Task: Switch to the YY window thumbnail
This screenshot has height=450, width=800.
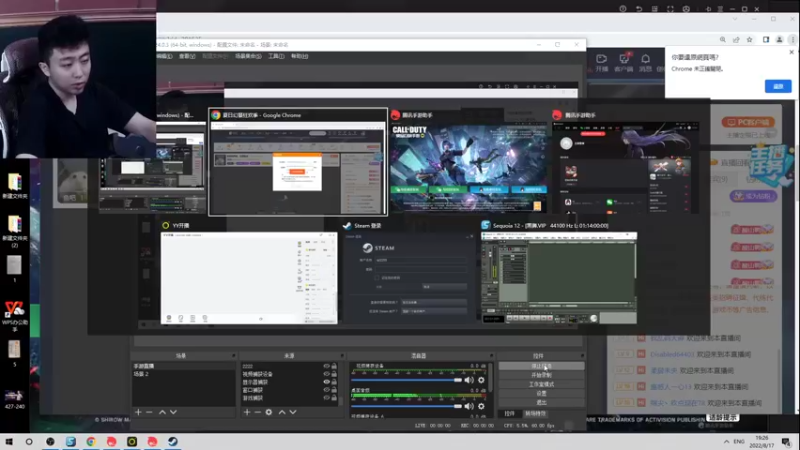Action: (249, 273)
